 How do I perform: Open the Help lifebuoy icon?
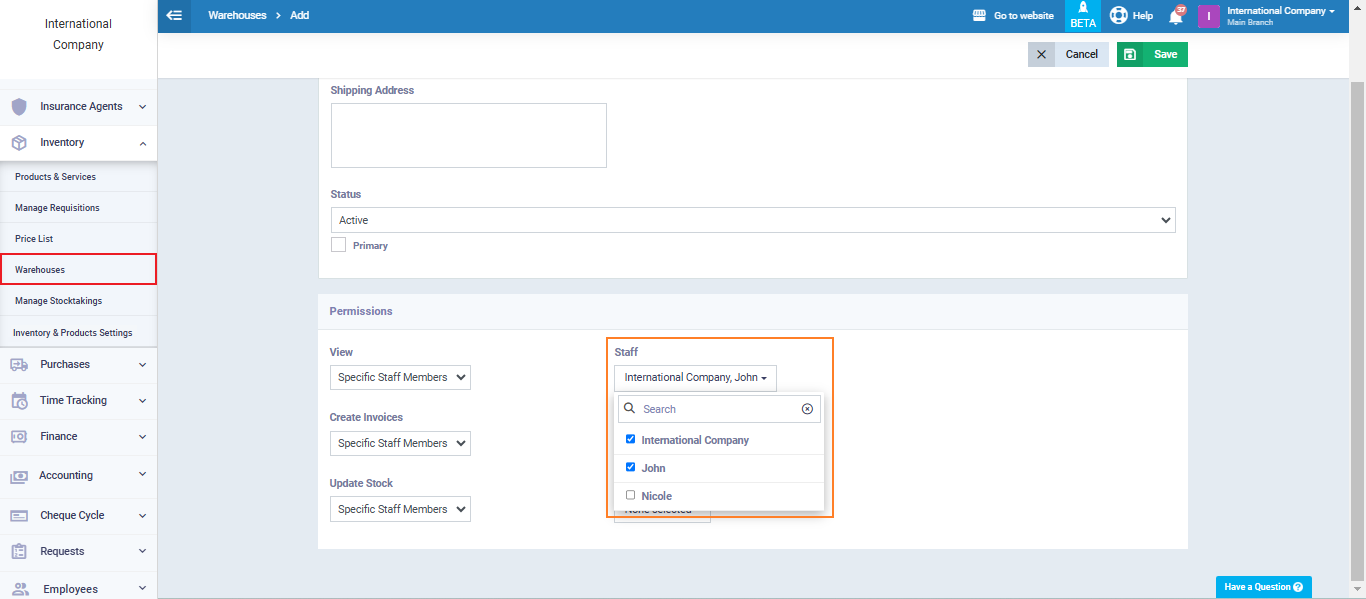(x=1119, y=16)
